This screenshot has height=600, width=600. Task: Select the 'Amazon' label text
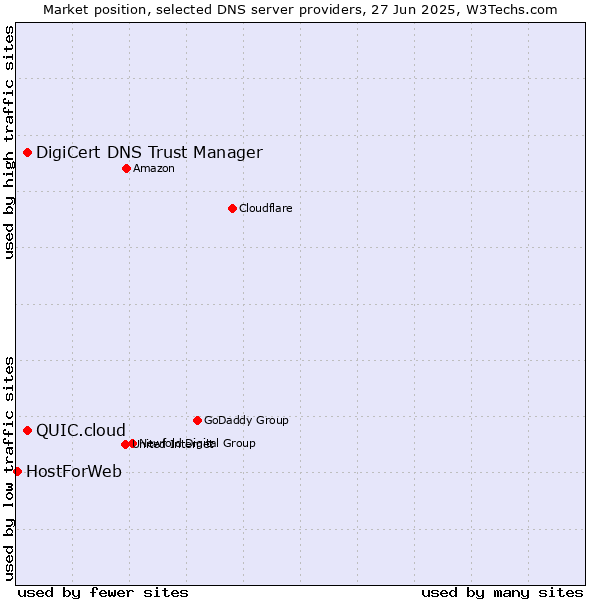coord(154,168)
